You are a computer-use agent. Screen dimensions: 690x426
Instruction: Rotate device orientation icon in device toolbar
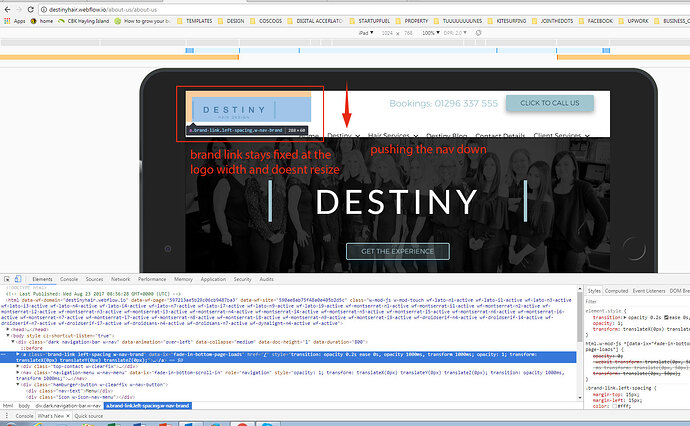point(478,33)
